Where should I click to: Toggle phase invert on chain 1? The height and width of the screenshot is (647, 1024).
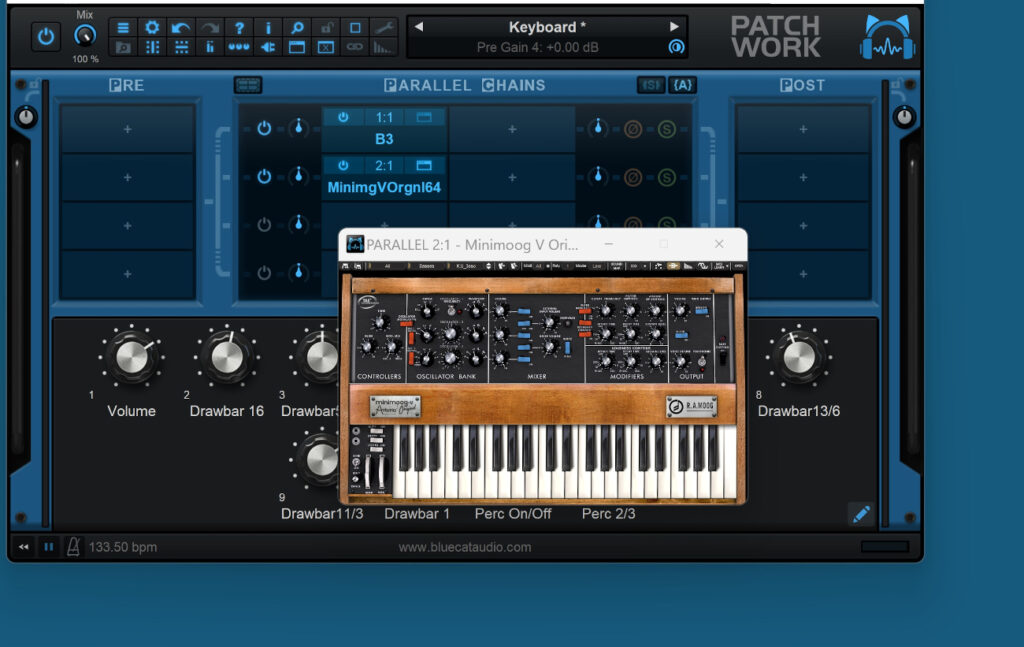click(632, 129)
